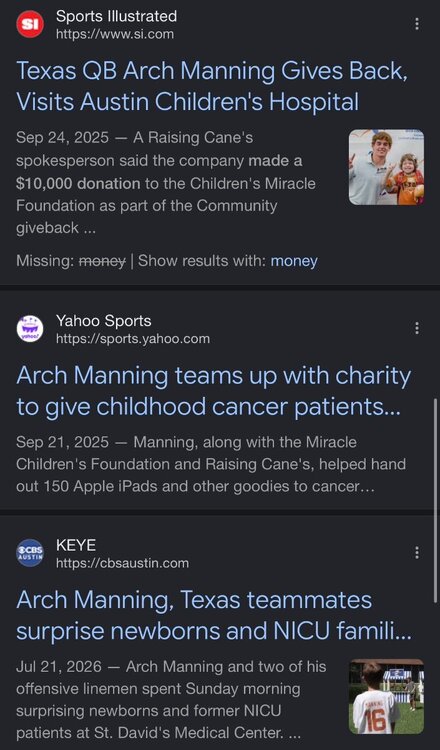Show results with 'money' link

point(294,261)
